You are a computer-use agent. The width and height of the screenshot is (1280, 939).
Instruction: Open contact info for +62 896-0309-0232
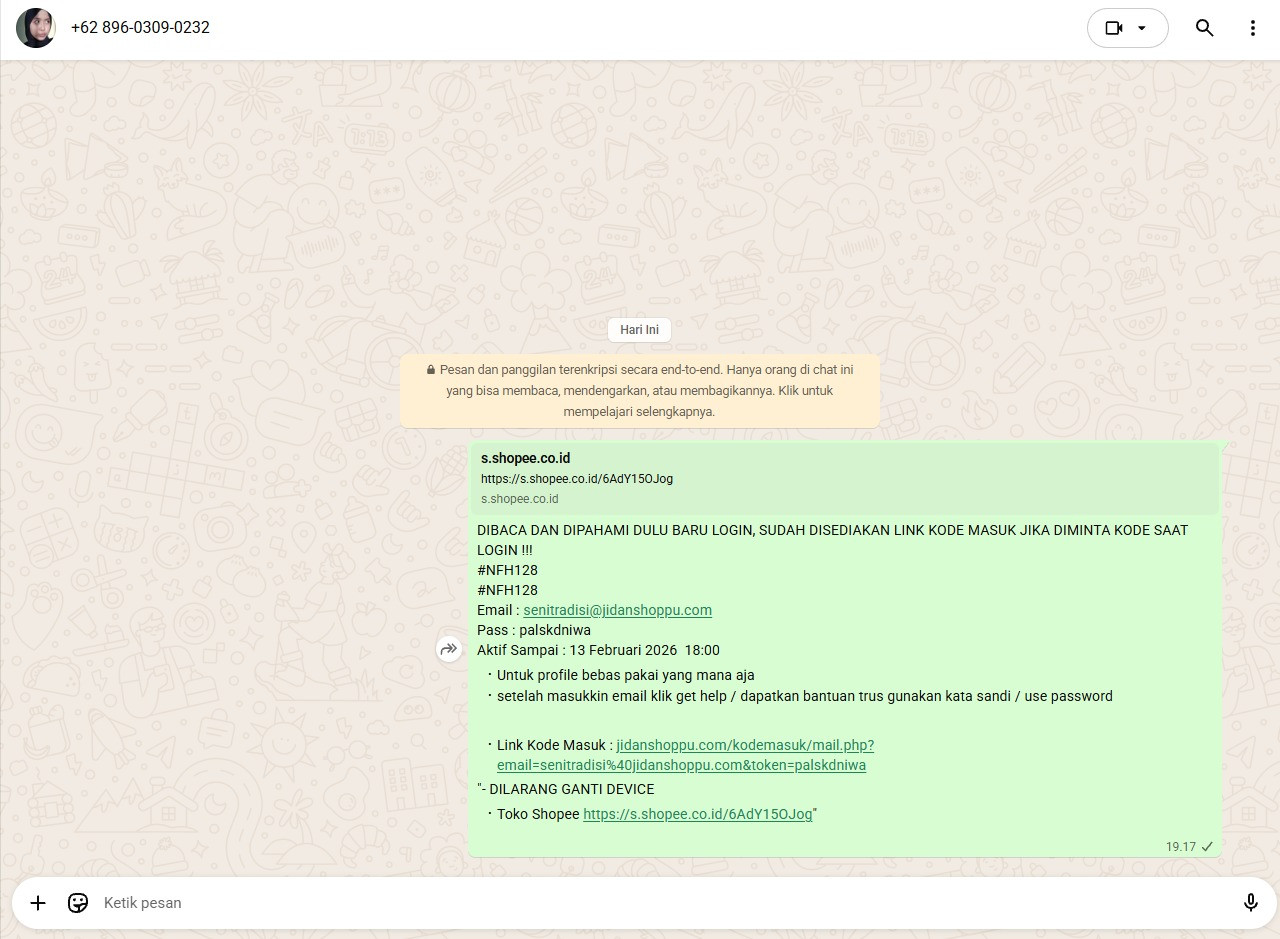tap(140, 28)
